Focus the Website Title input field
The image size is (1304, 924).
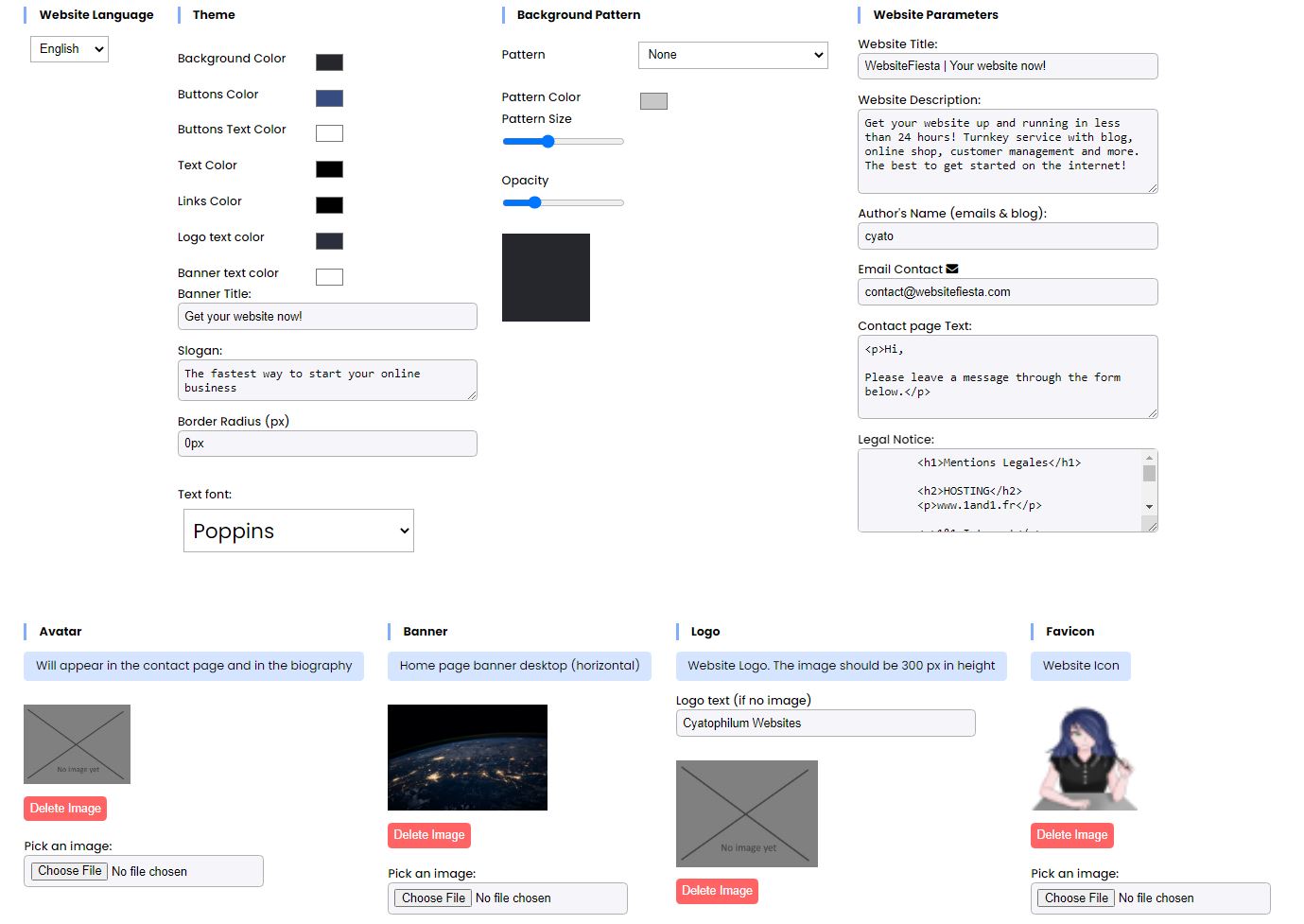1007,66
